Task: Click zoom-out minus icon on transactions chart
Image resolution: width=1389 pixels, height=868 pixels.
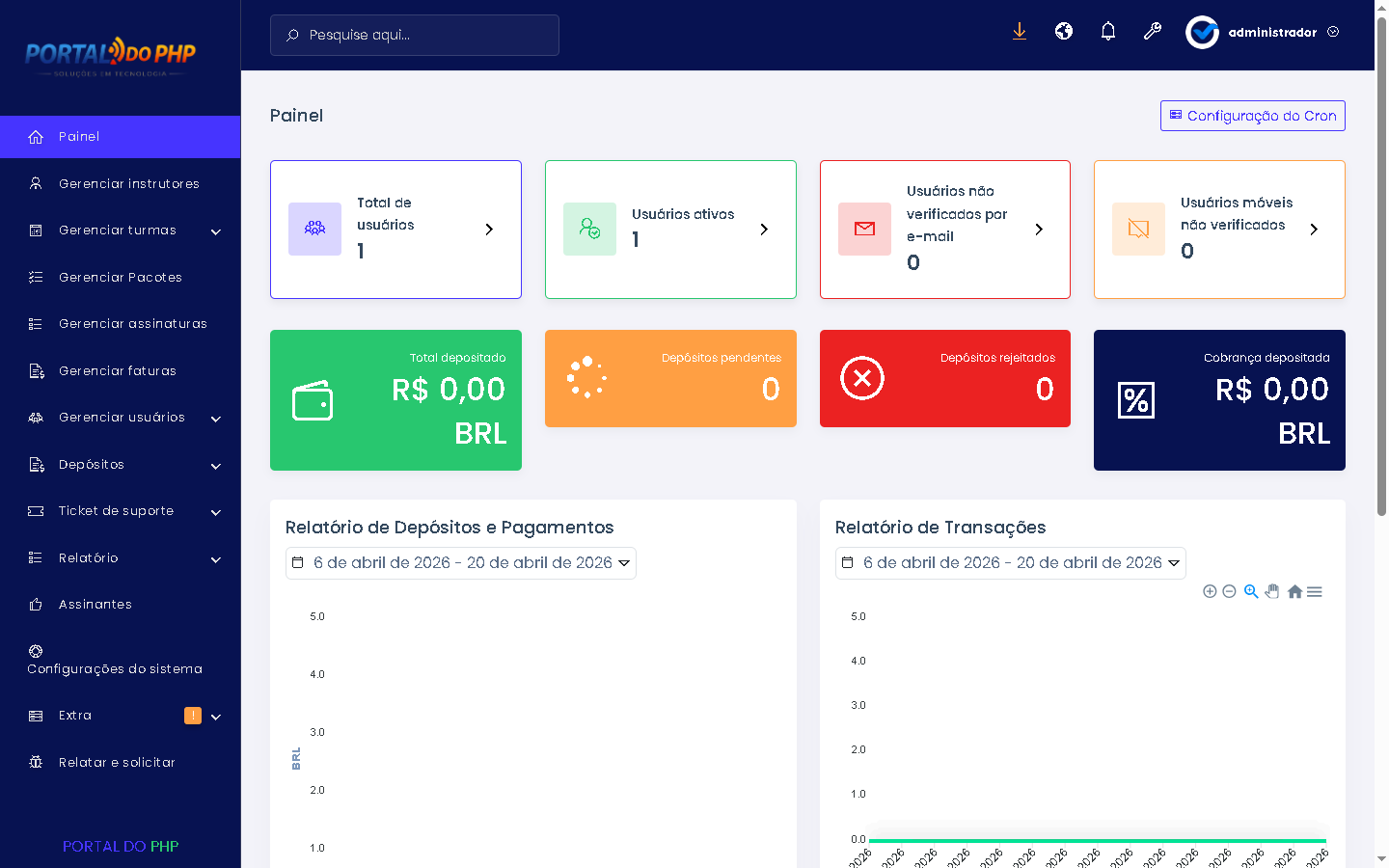Action: (x=1229, y=591)
